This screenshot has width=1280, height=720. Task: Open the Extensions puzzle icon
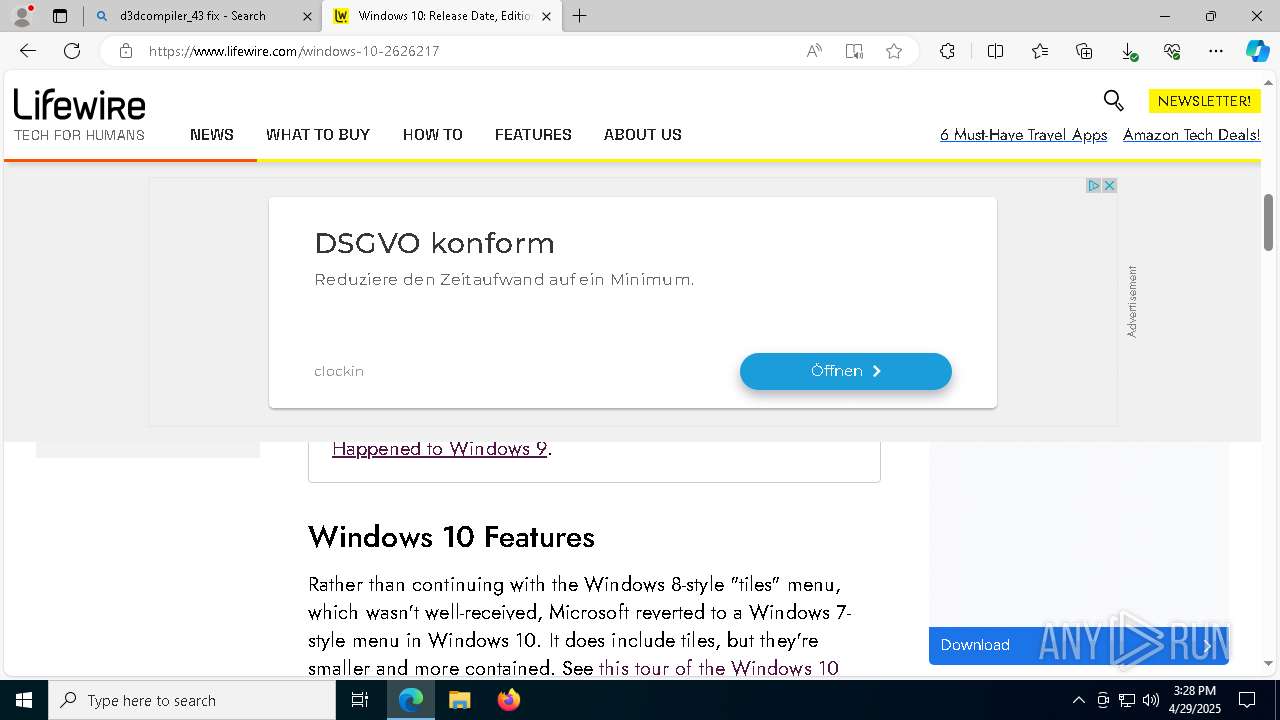(947, 51)
